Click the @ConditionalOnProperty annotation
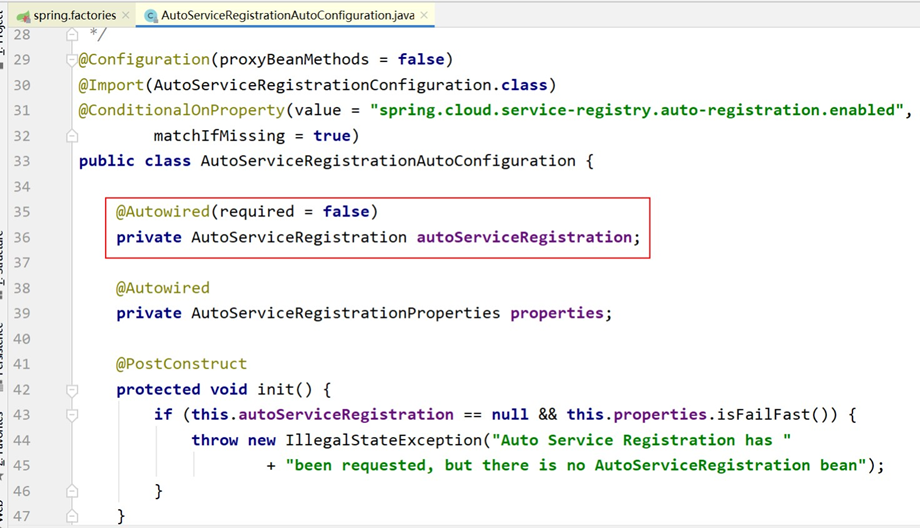This screenshot has width=920, height=528. point(181,110)
